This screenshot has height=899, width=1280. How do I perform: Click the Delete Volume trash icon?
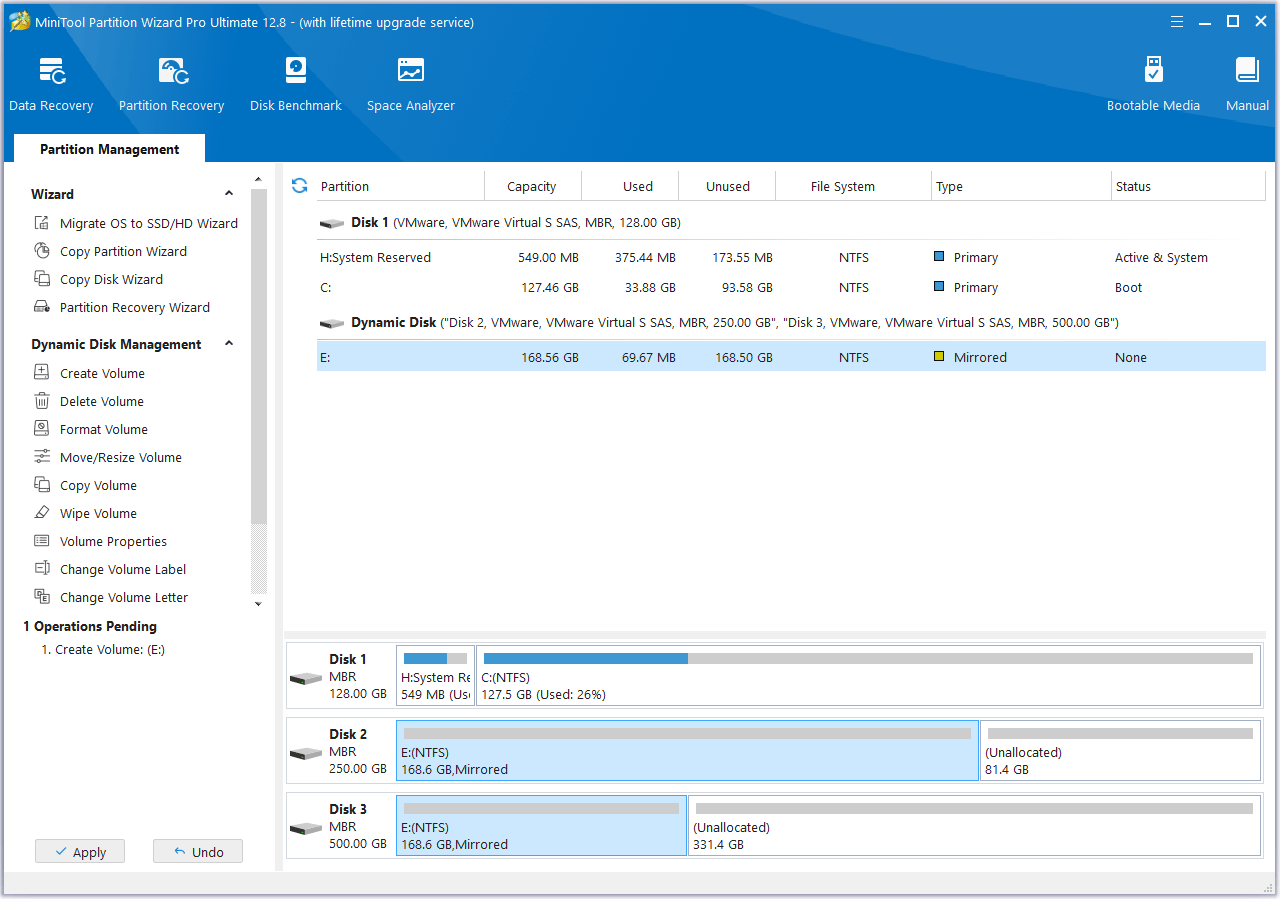click(42, 401)
